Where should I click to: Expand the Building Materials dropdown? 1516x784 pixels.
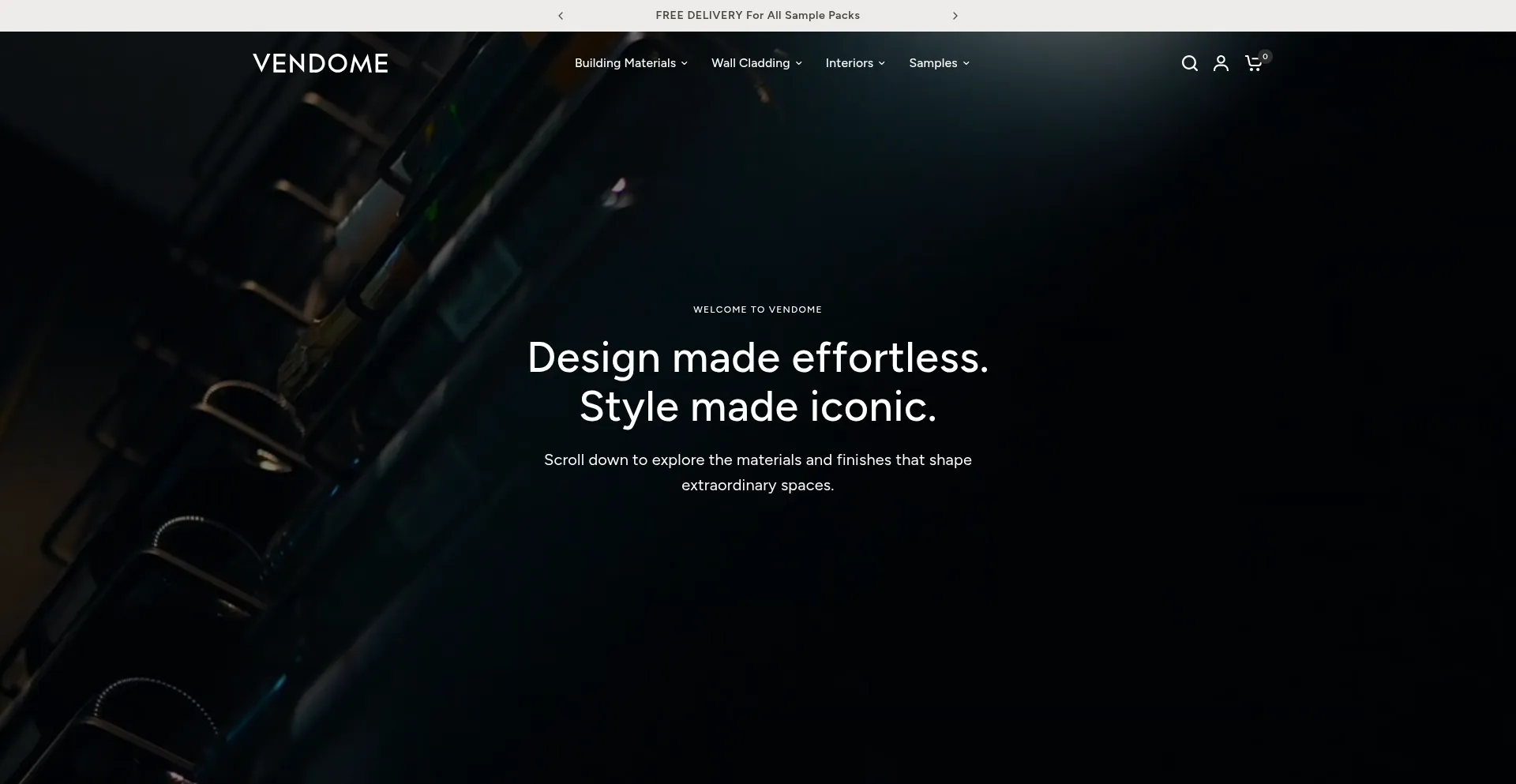coord(684,63)
